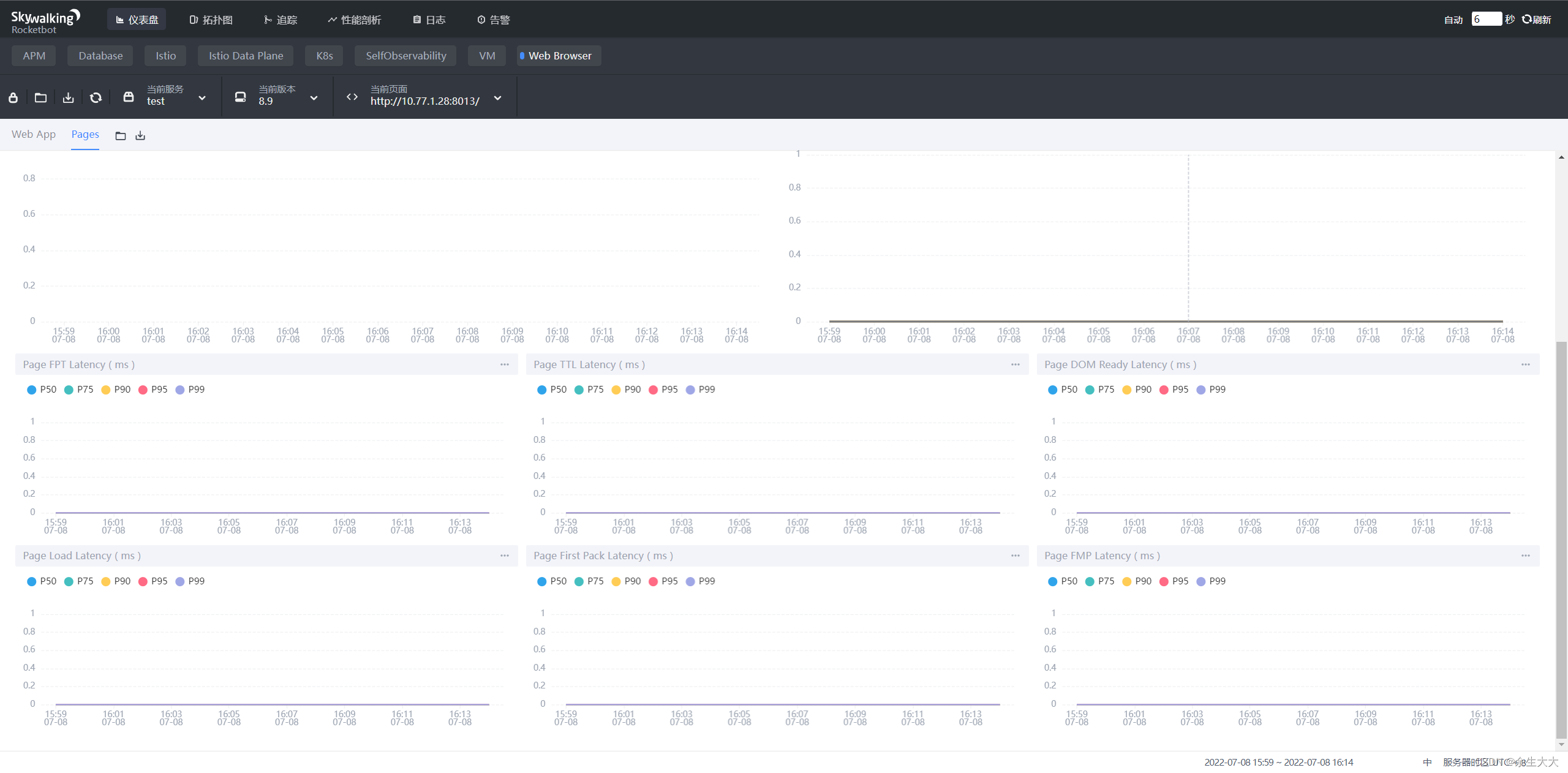Open the Page TTL Latency more options menu

pyautogui.click(x=1016, y=364)
